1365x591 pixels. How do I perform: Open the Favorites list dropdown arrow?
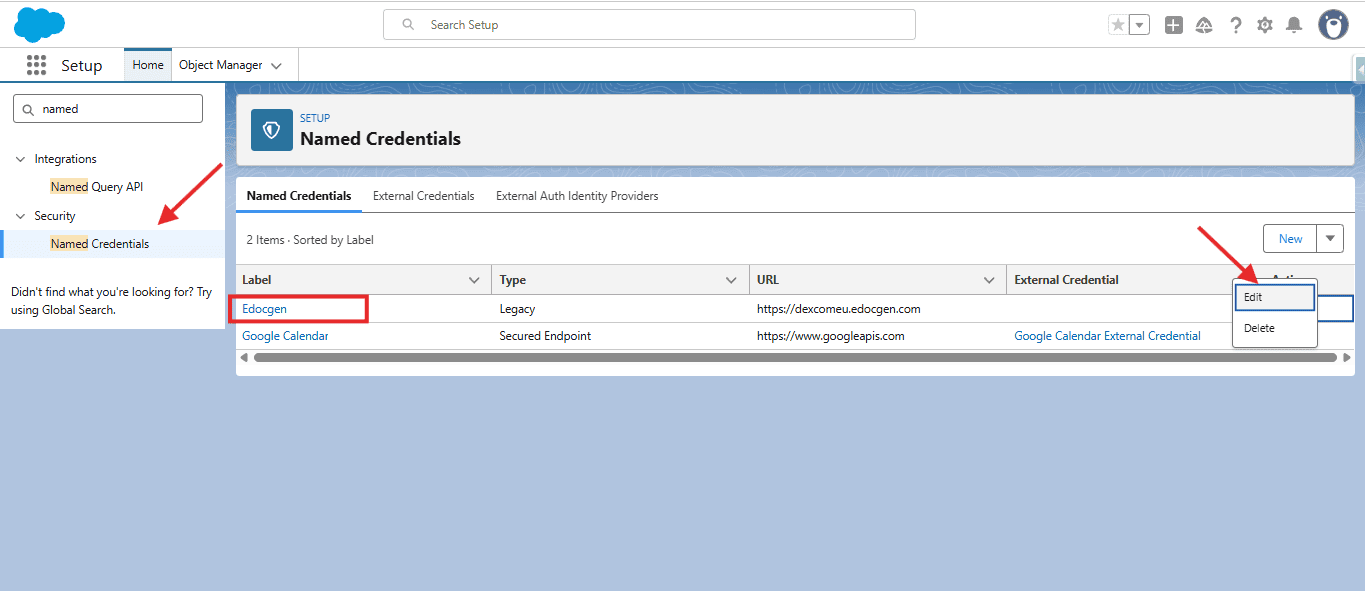click(x=1139, y=25)
